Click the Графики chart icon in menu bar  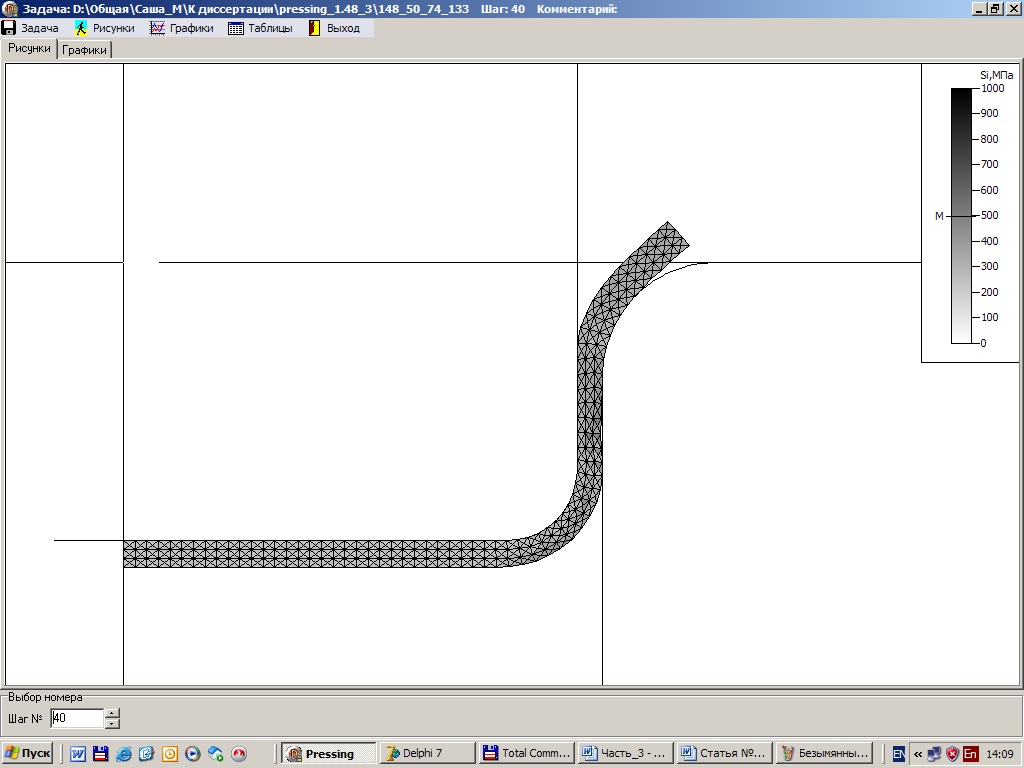[x=157, y=28]
